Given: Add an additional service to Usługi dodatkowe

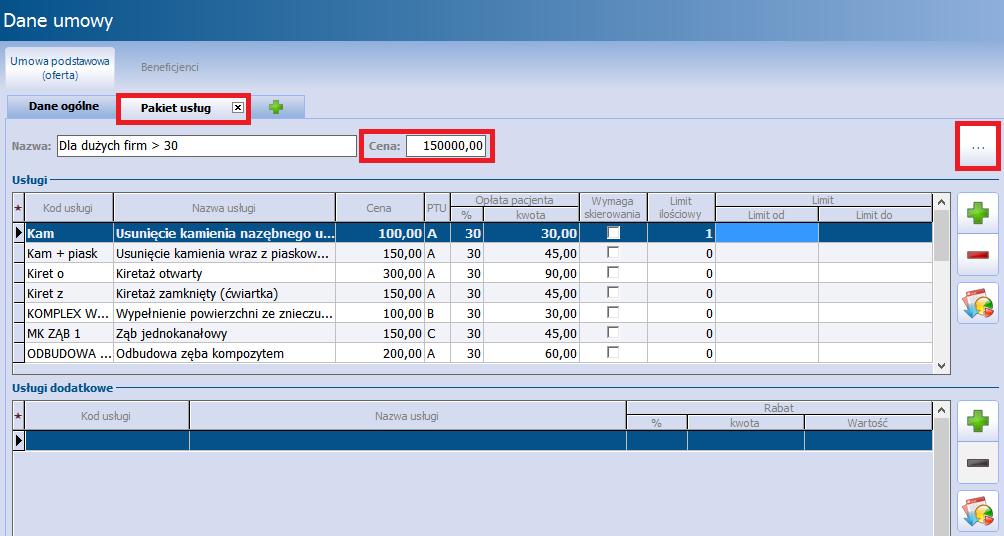Looking at the screenshot, I should pos(978,421).
